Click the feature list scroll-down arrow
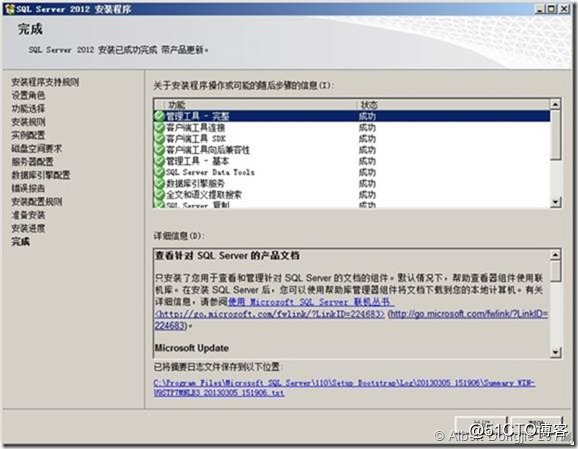578x449 pixels. coord(555,202)
